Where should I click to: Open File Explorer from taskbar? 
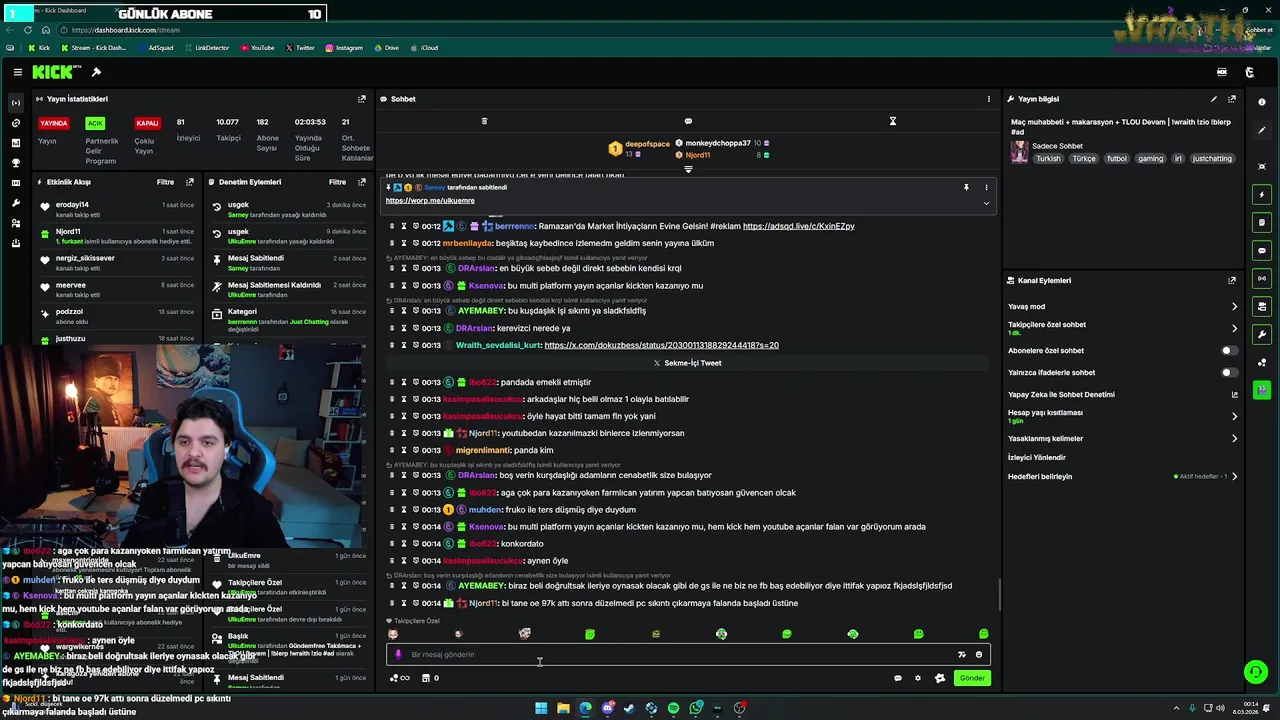563,708
